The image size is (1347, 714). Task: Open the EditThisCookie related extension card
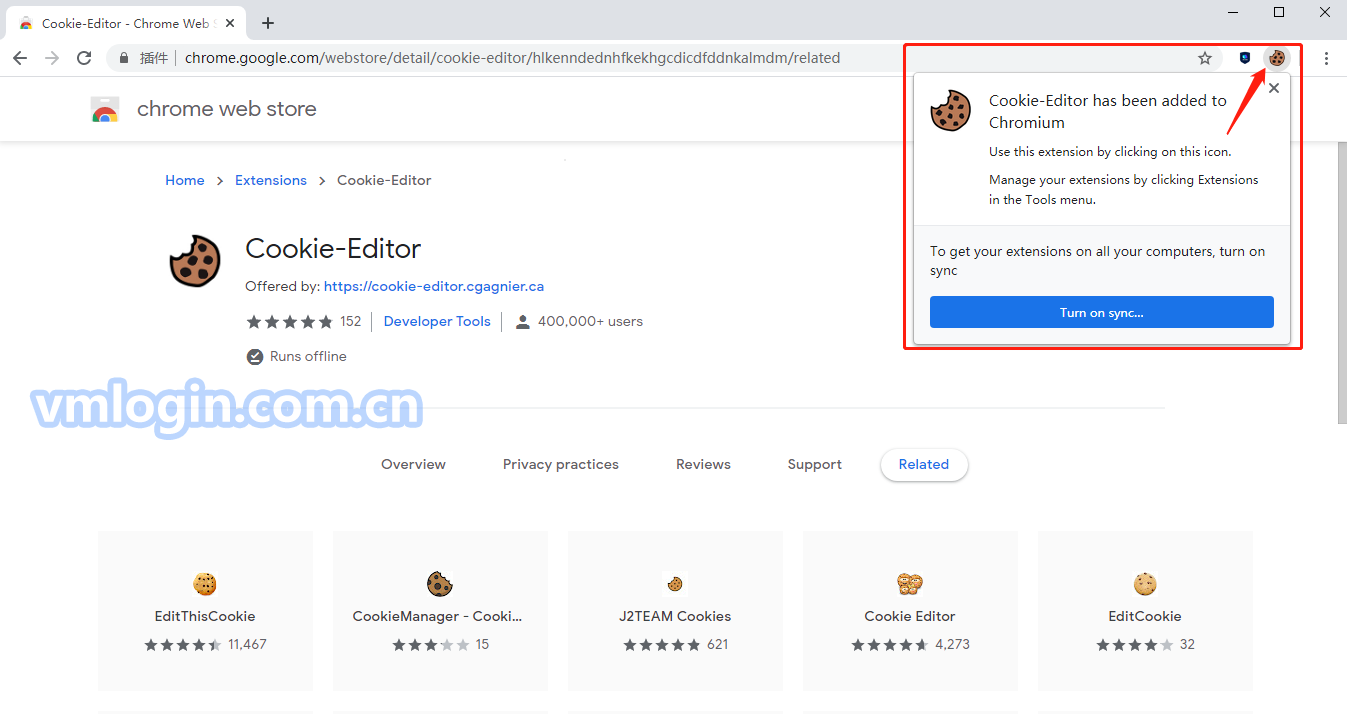tap(205, 610)
